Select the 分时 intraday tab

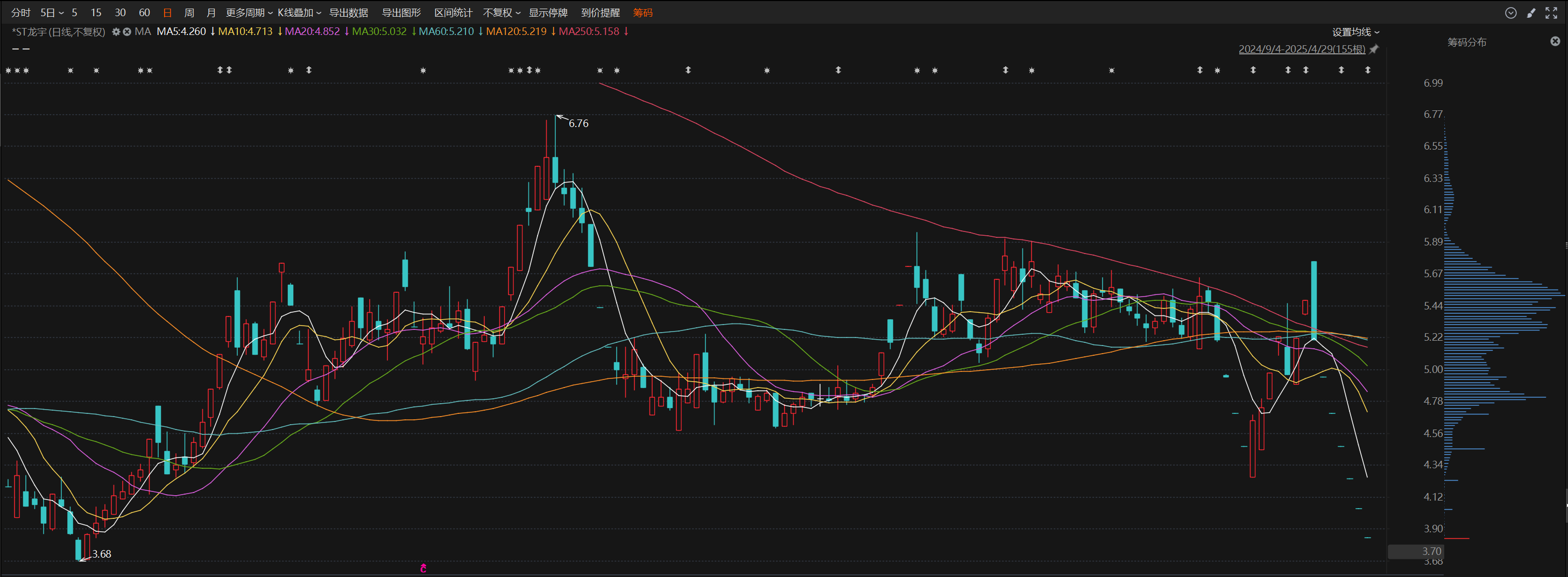[20, 13]
